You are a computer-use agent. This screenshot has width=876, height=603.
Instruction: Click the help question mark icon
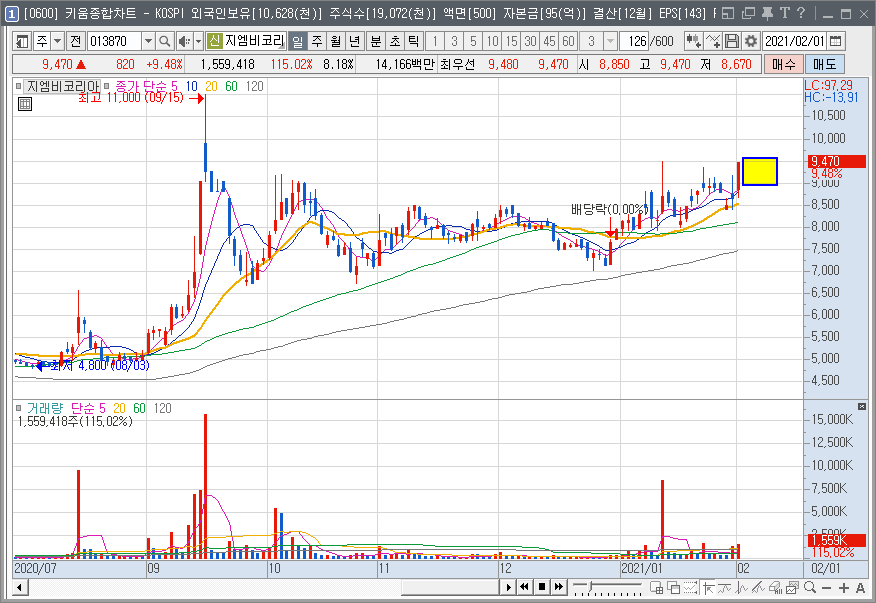click(x=801, y=13)
